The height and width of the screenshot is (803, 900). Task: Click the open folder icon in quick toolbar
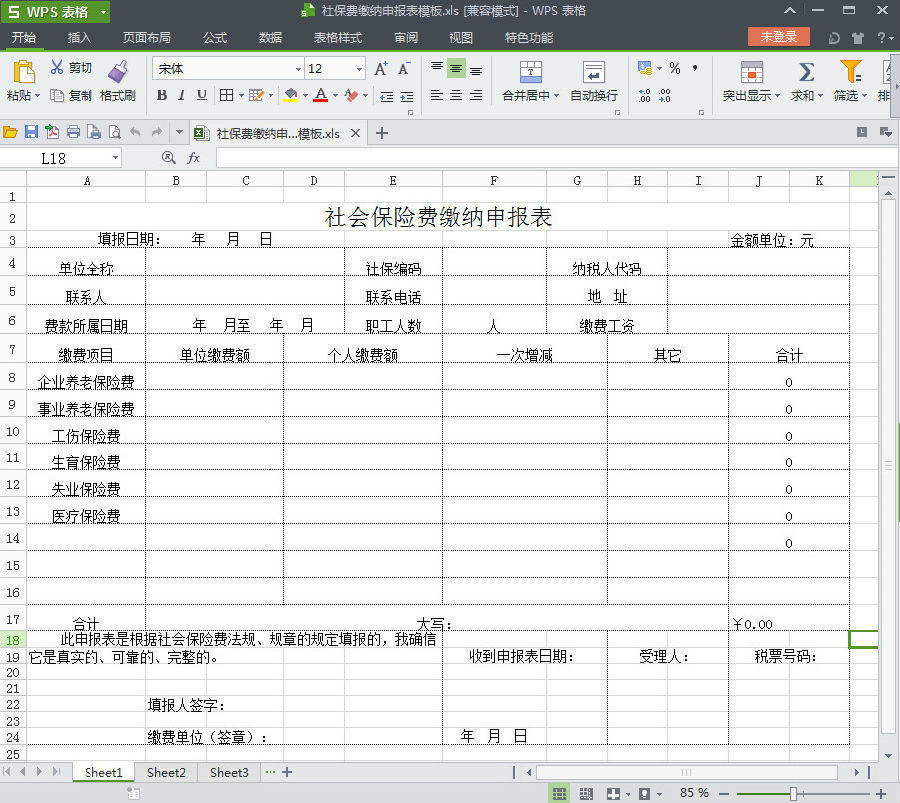click(x=10, y=133)
